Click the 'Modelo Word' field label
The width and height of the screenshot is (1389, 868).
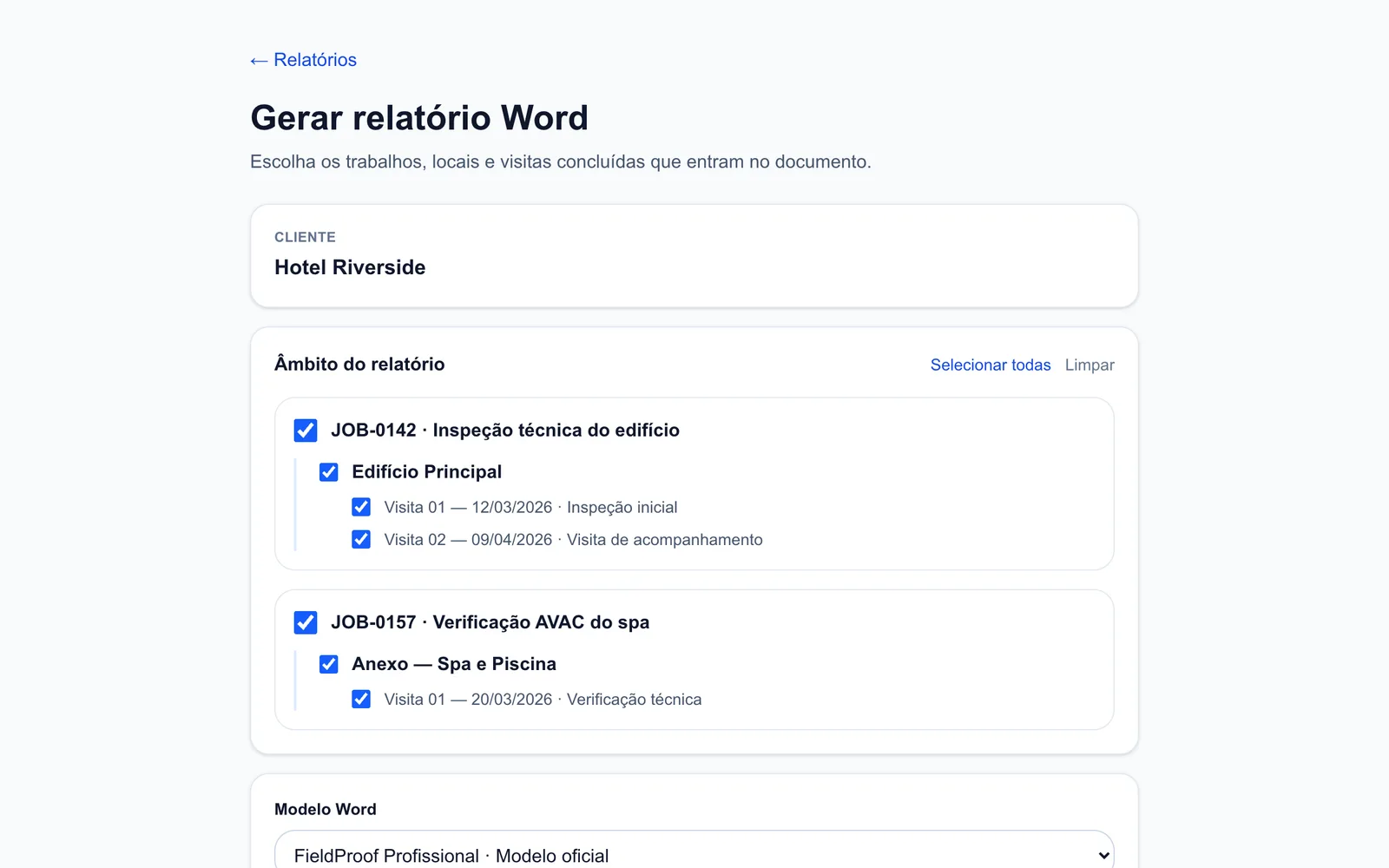(326, 809)
